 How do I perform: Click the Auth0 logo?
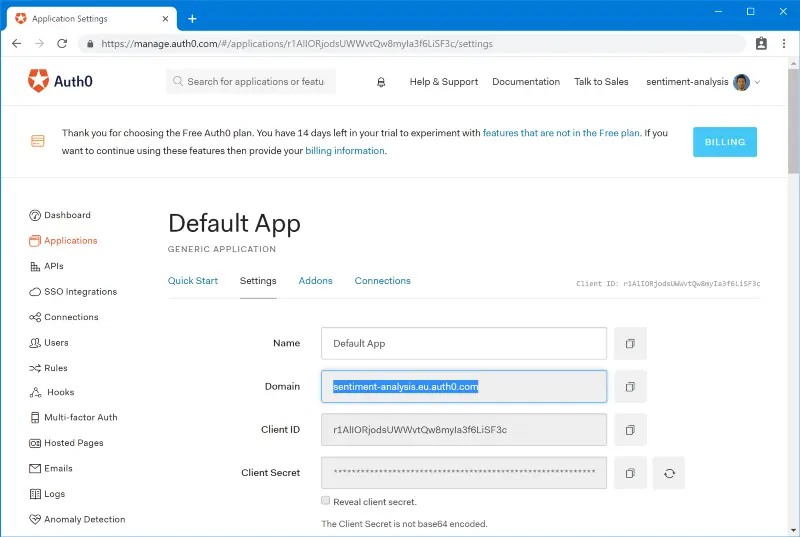tap(53, 82)
